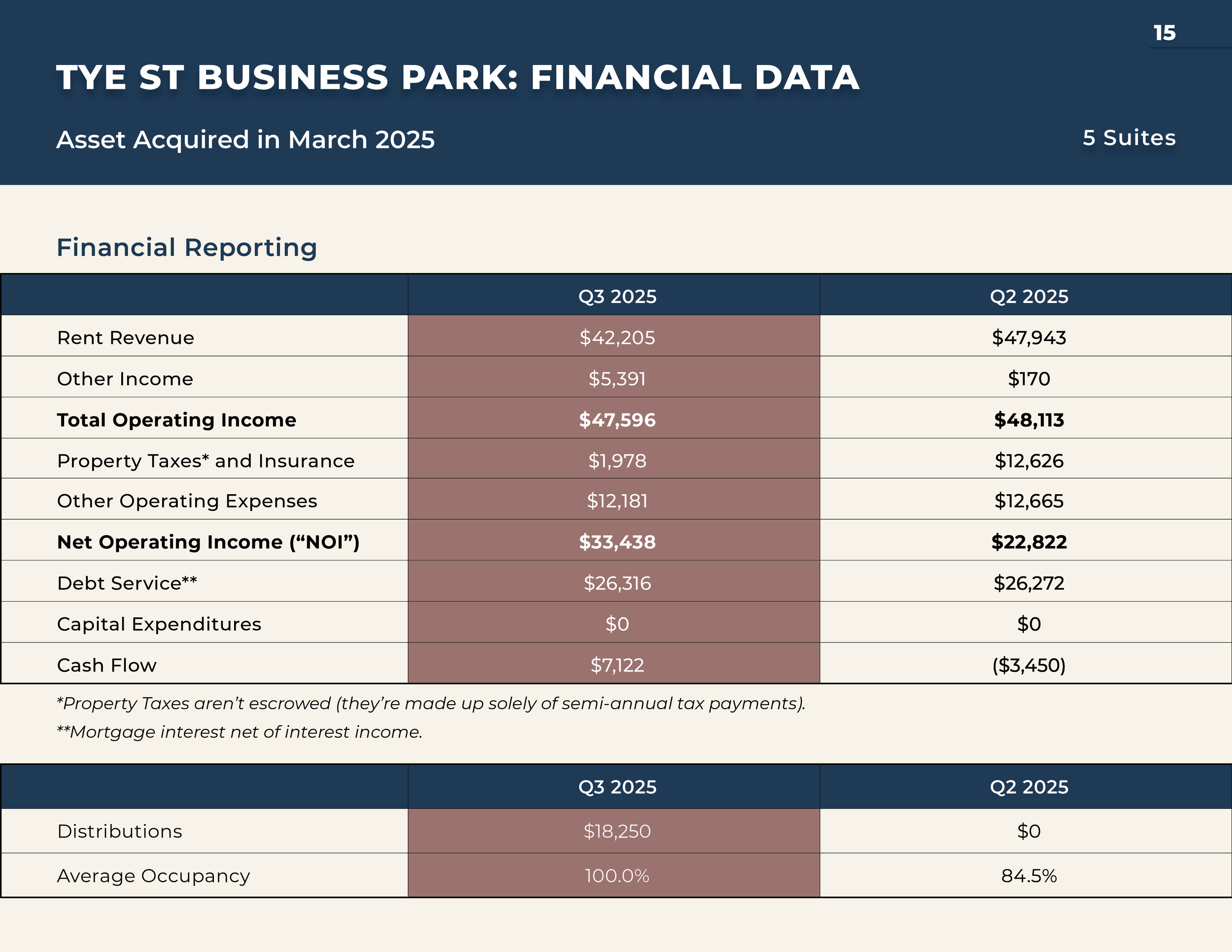The width and height of the screenshot is (1232, 952).
Task: Select the 84.5% occupancy value
Action: [1028, 875]
